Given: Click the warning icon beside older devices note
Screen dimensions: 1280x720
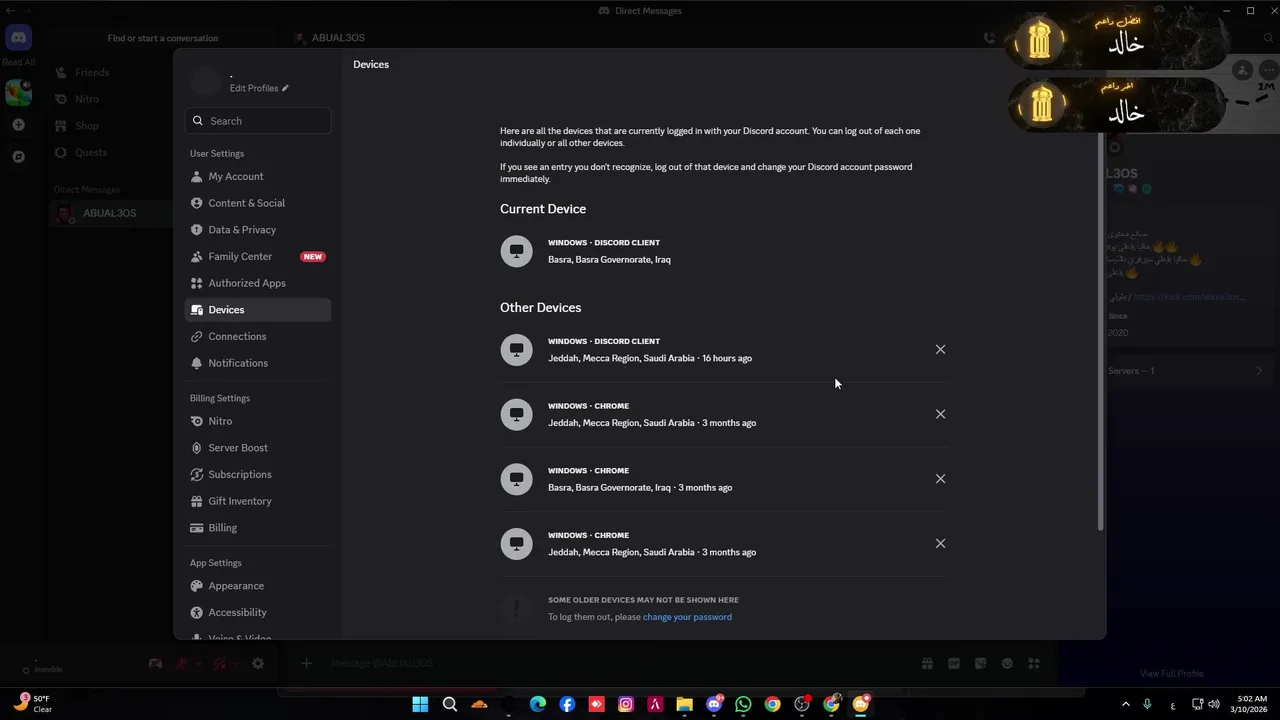Looking at the screenshot, I should point(517,608).
